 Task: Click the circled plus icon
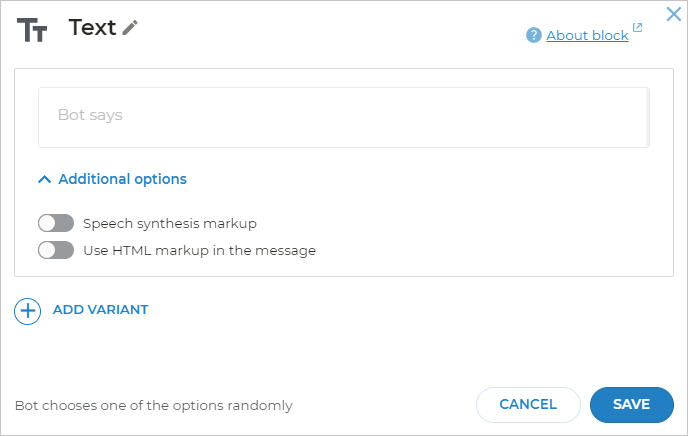[x=27, y=310]
